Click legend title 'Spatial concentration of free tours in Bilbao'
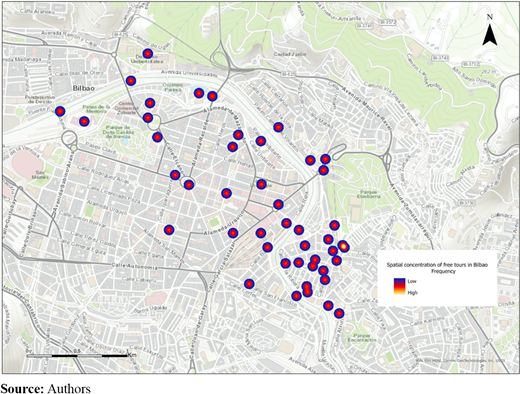The image size is (520, 394). click(x=437, y=265)
